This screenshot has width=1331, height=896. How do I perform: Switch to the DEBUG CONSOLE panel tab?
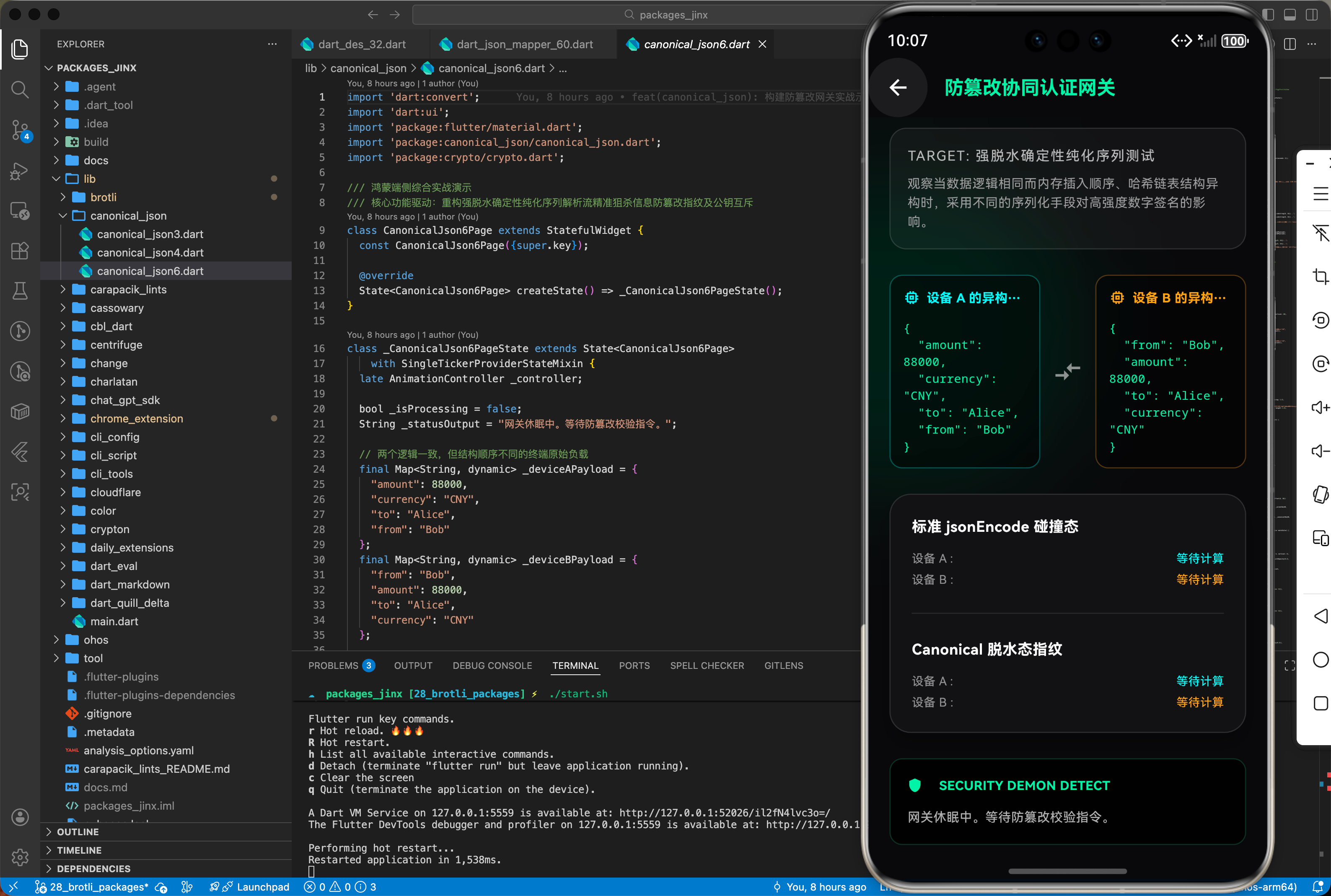pos(492,665)
